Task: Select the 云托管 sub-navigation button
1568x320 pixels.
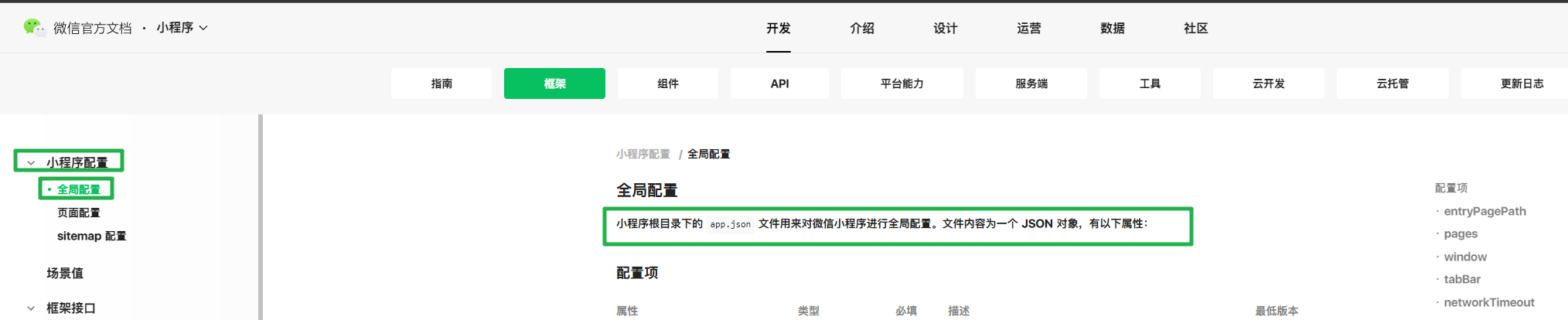Action: point(1392,83)
